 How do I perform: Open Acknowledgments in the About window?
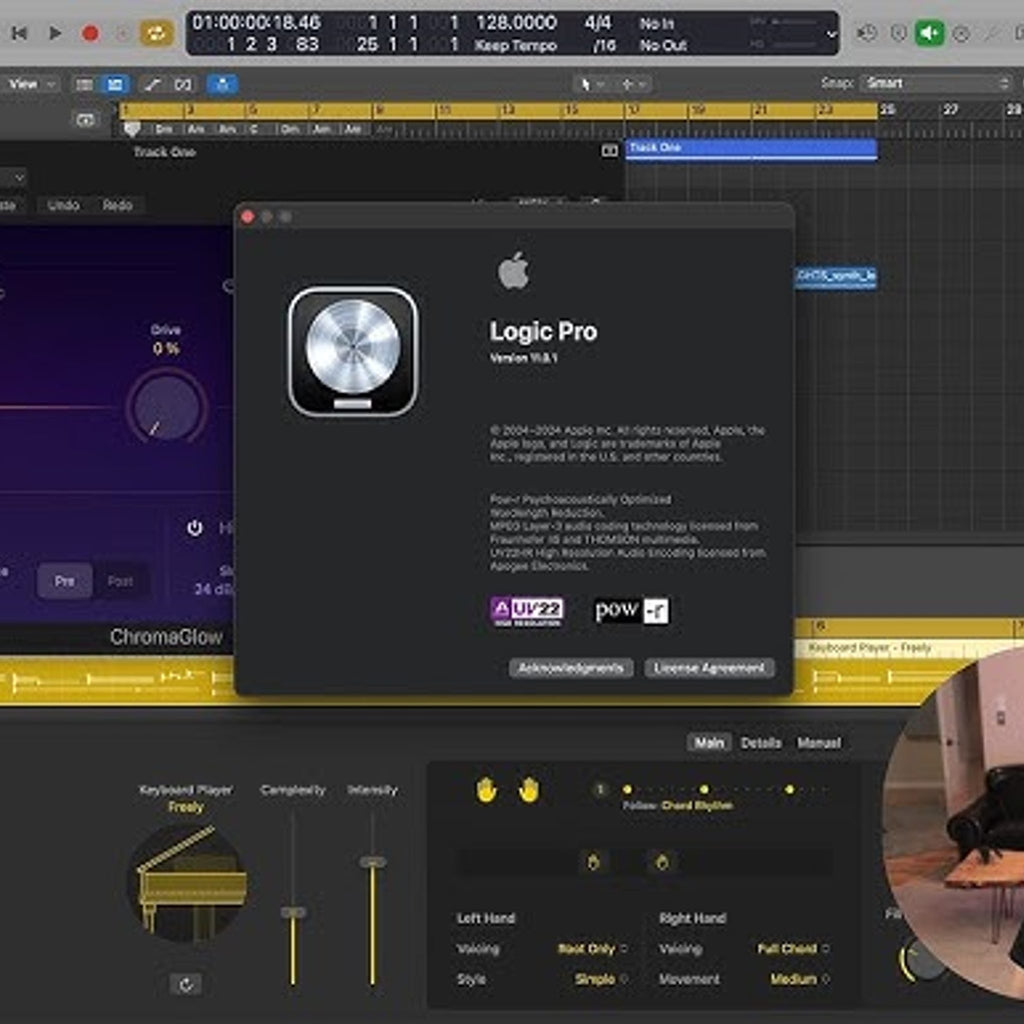571,668
